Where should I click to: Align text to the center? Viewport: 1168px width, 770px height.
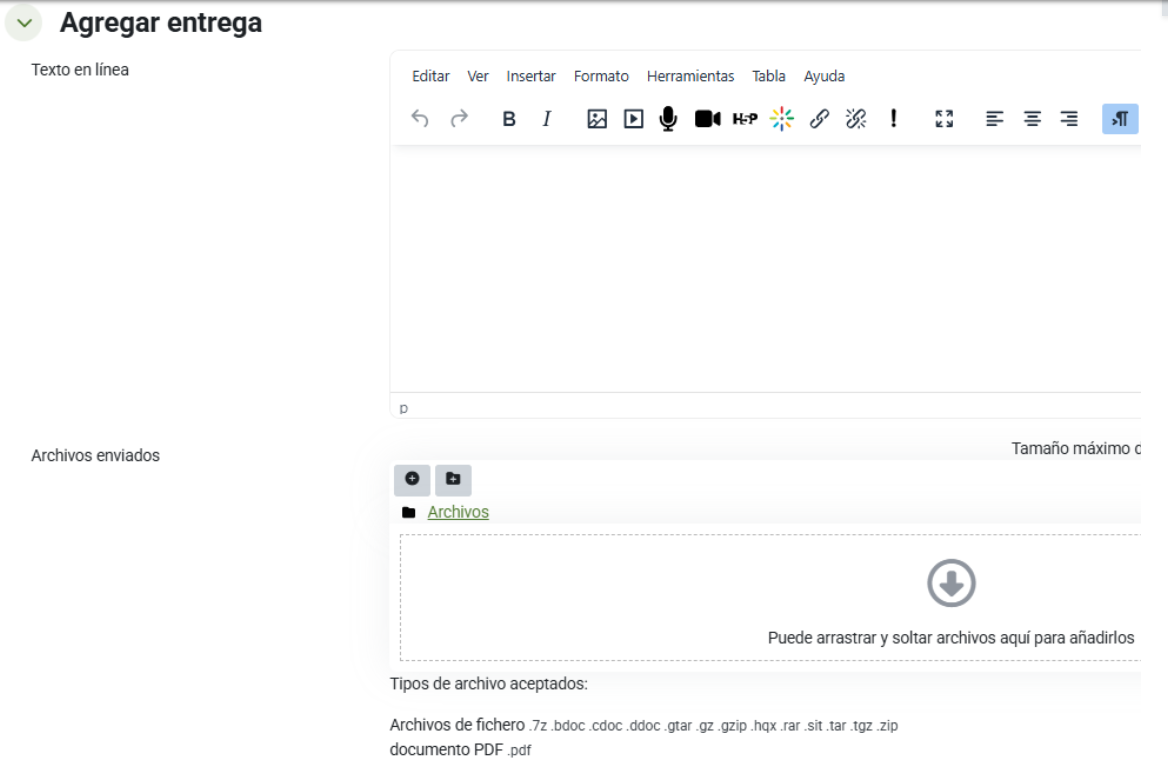[x=1033, y=119]
